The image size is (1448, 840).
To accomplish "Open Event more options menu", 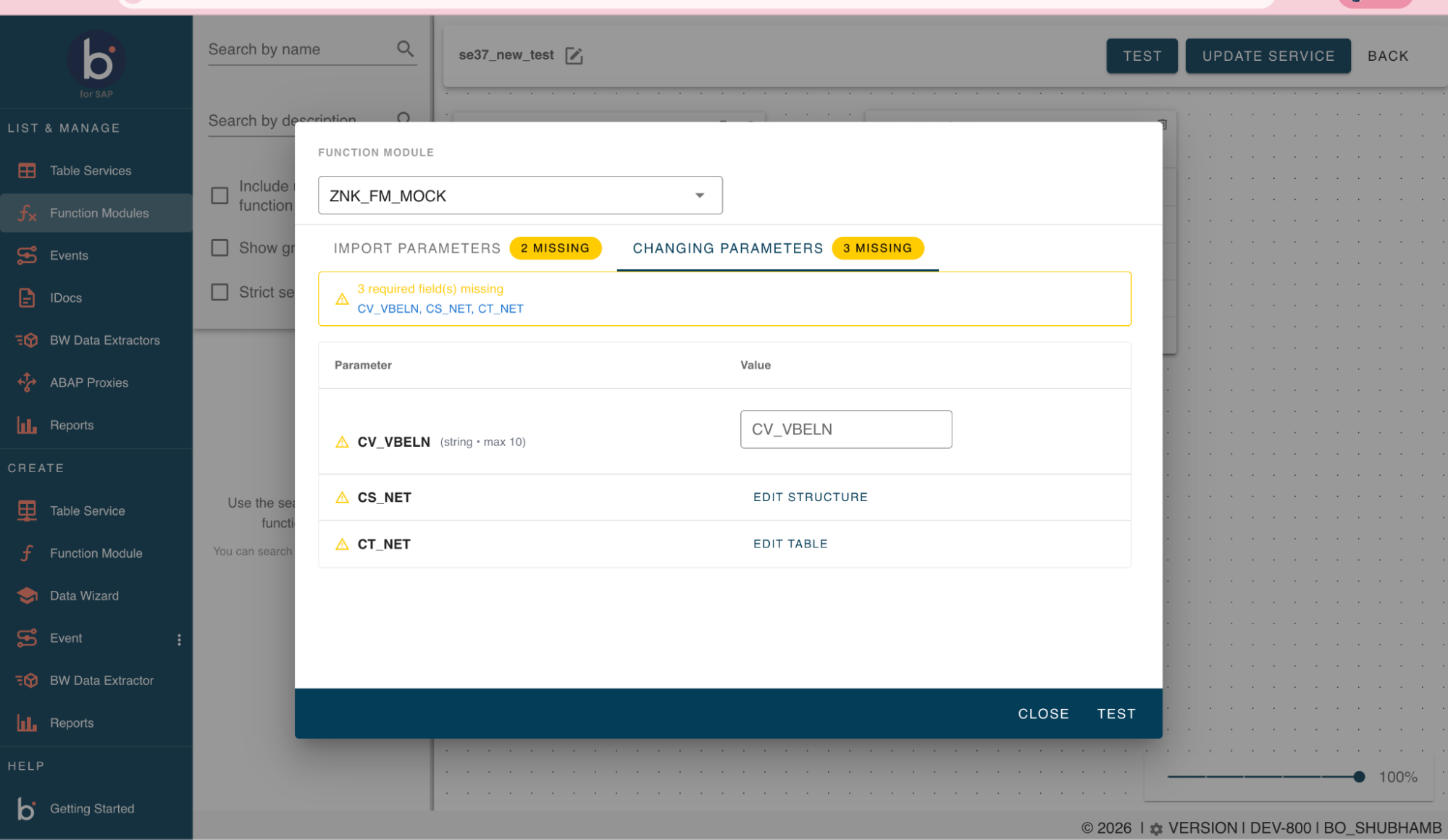I will tap(179, 639).
